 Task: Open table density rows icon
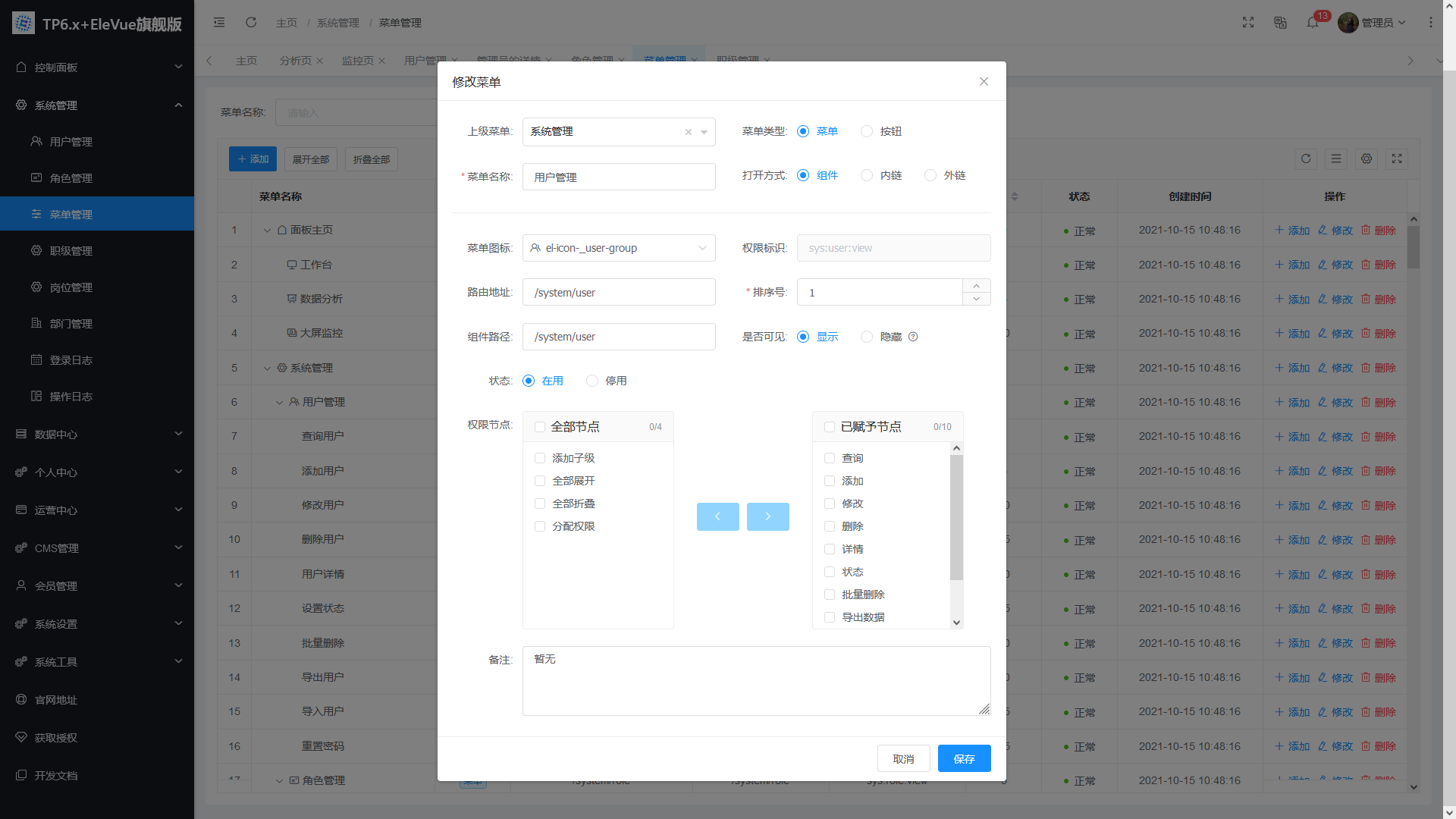point(1336,159)
